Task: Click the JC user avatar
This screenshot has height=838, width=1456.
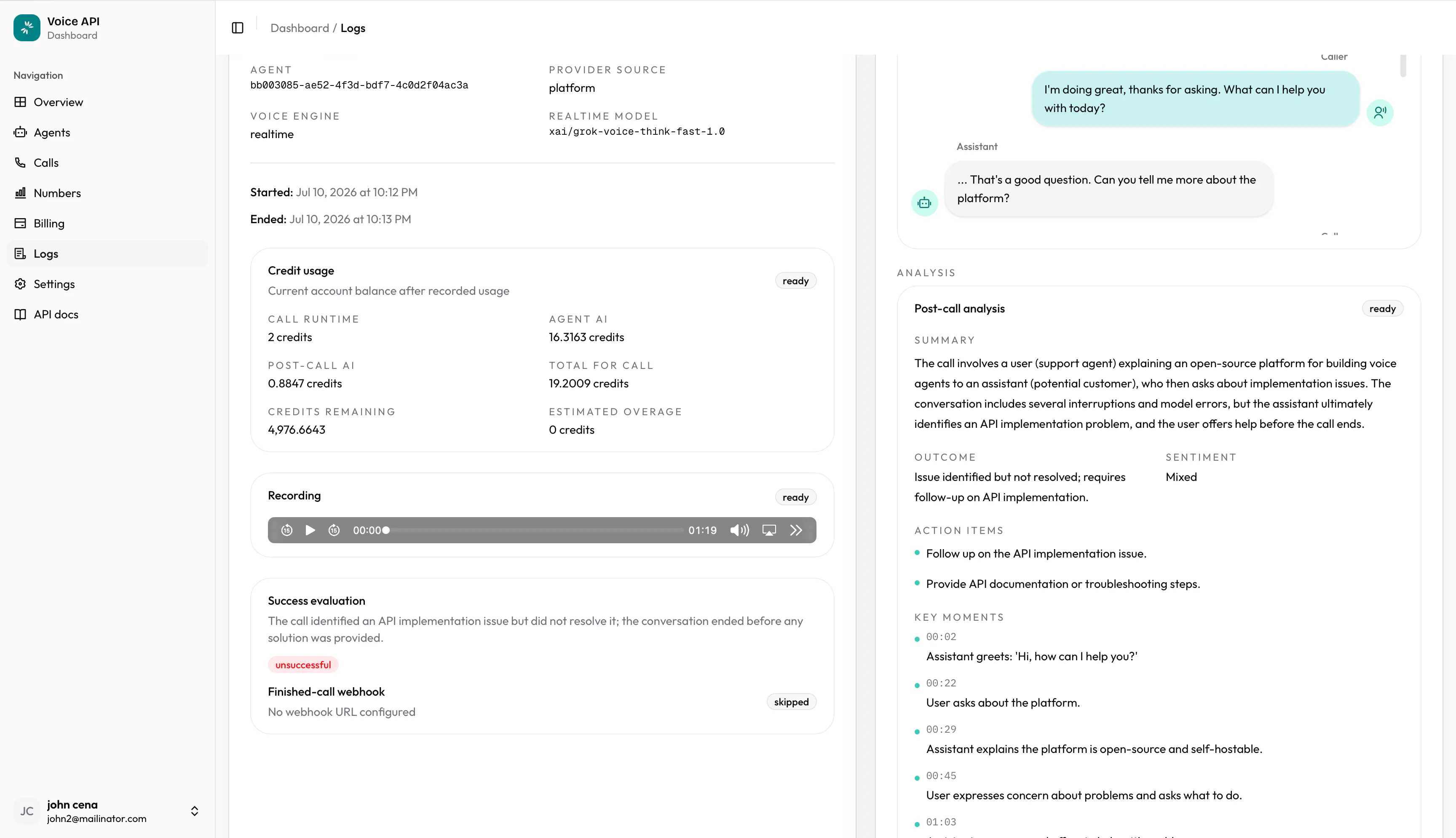Action: coord(27,811)
